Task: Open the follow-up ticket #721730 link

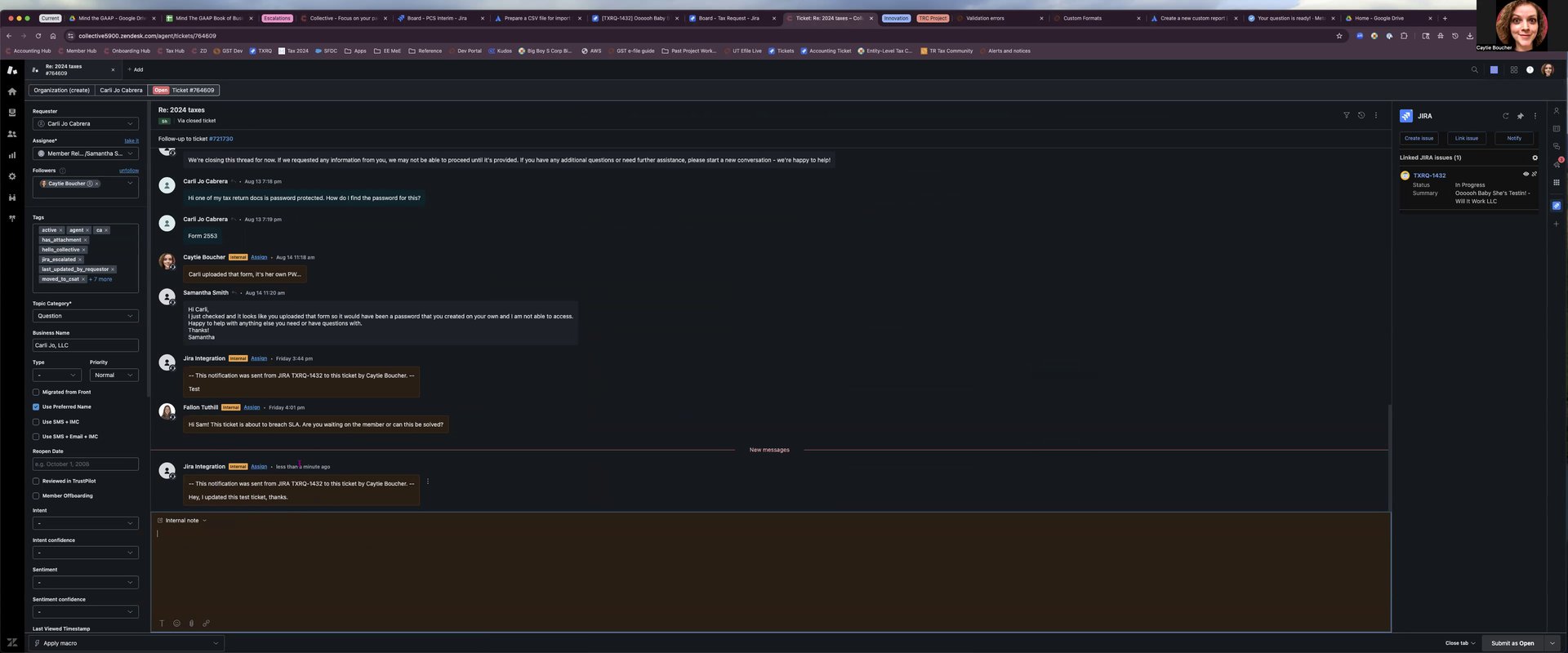Action: (x=220, y=139)
